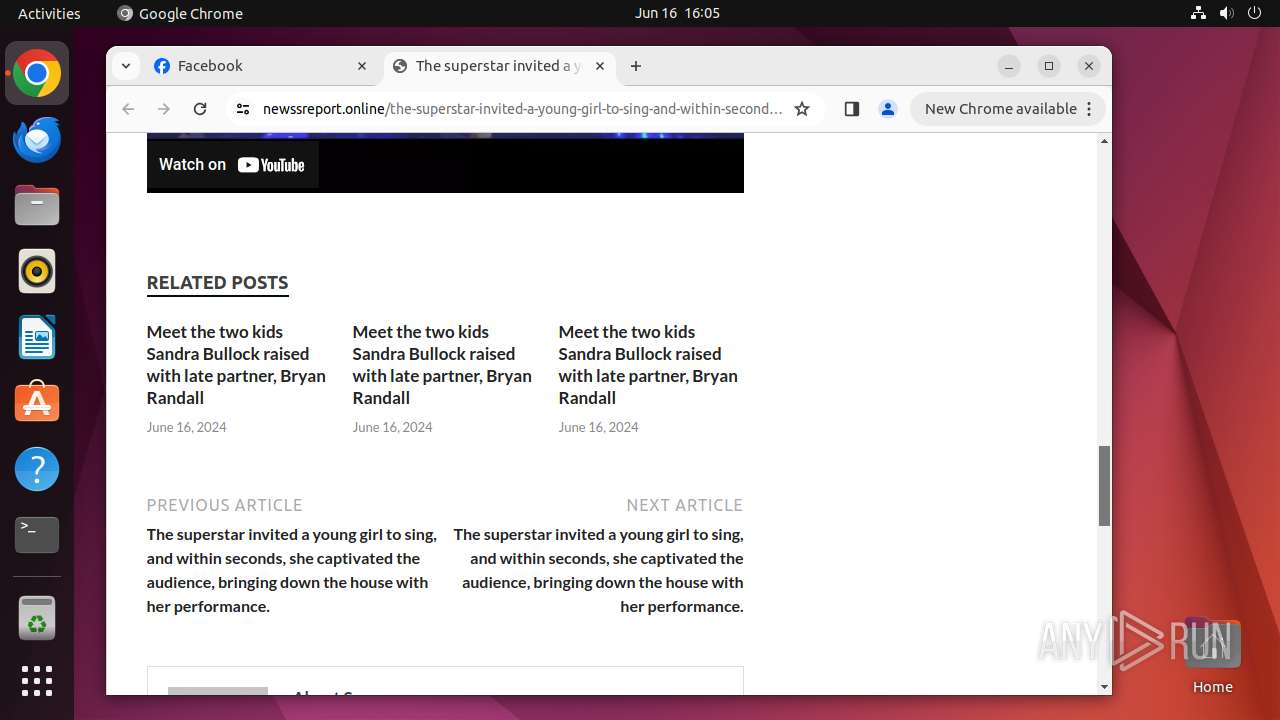The height and width of the screenshot is (720, 1280).
Task: Open the Previous Article link
Action: (292, 570)
